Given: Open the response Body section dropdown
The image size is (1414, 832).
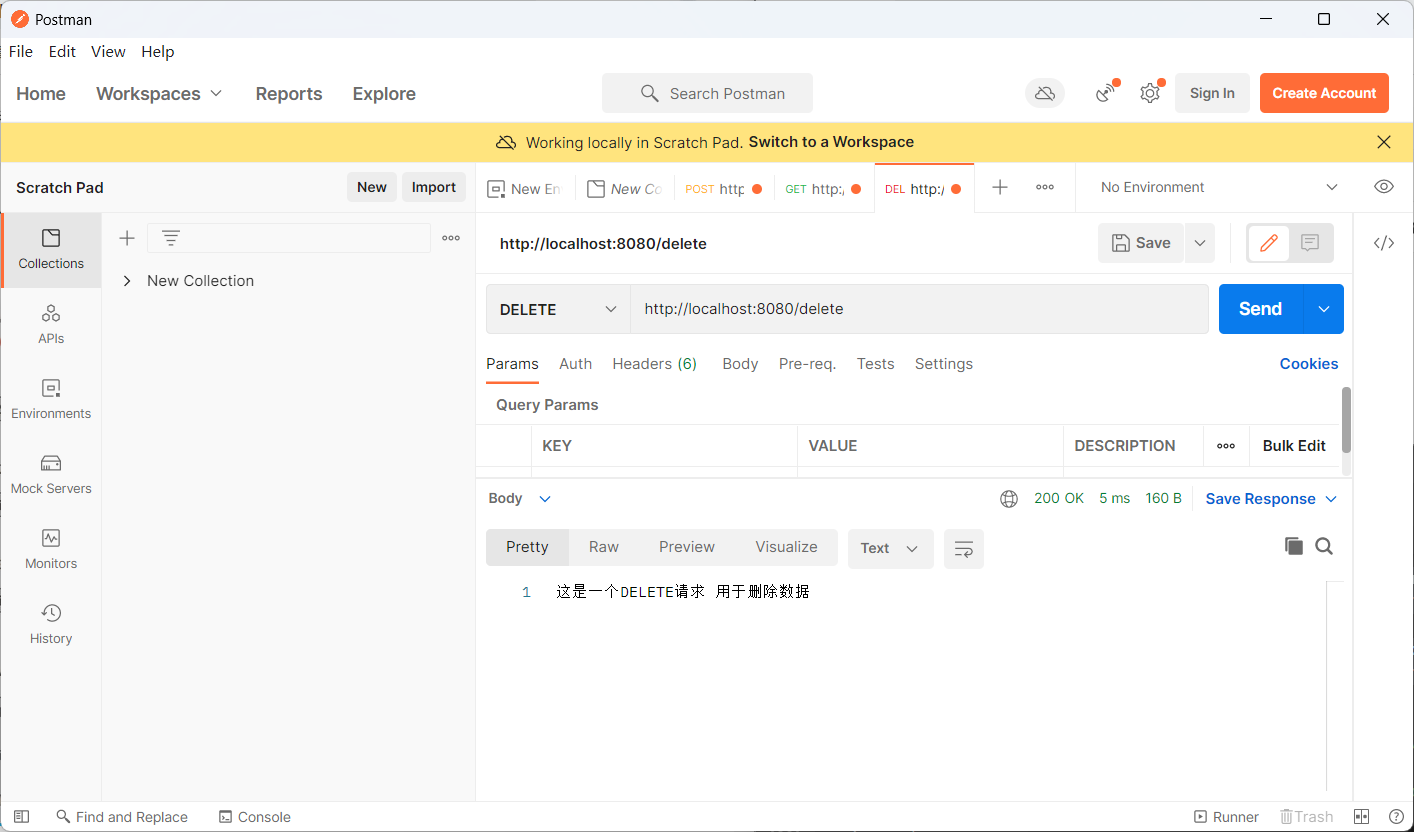Looking at the screenshot, I should (520, 498).
